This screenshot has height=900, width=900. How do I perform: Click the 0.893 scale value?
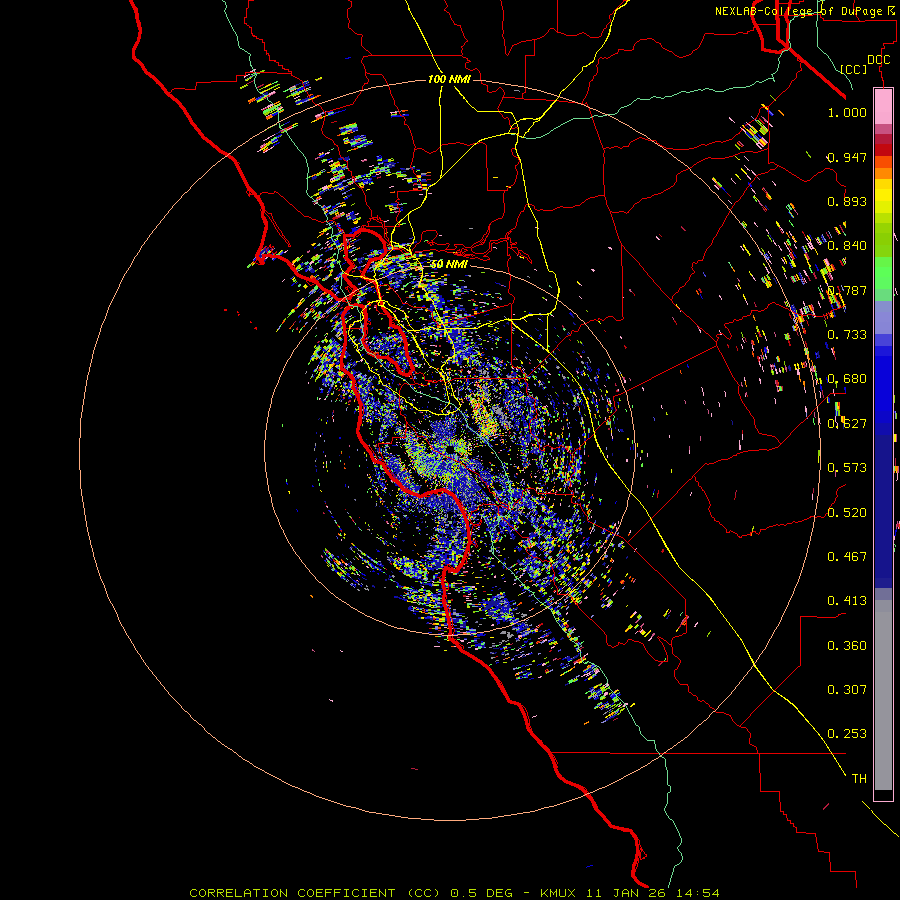847,201
